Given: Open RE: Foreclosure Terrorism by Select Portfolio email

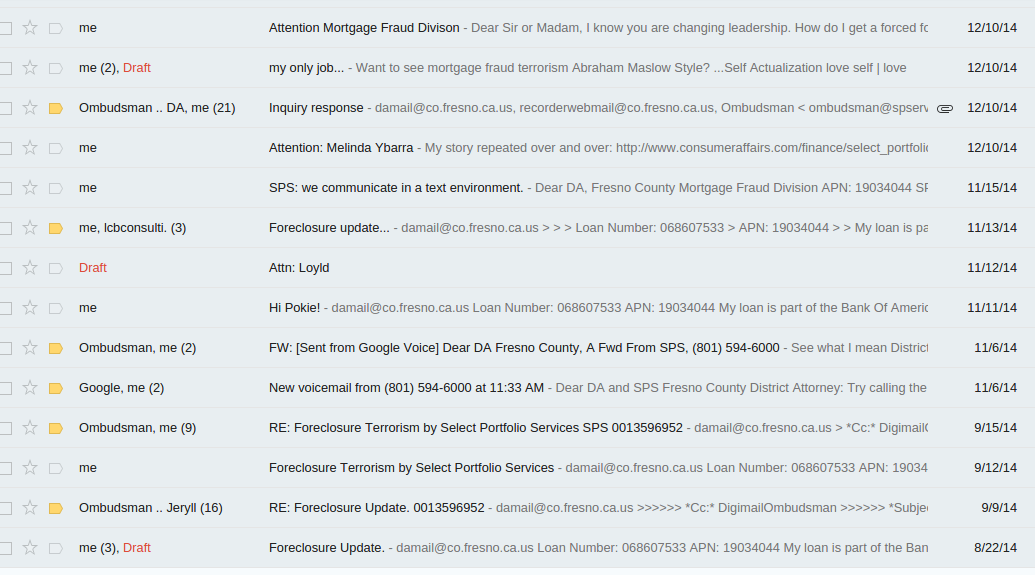Looking at the screenshot, I should [518, 428].
